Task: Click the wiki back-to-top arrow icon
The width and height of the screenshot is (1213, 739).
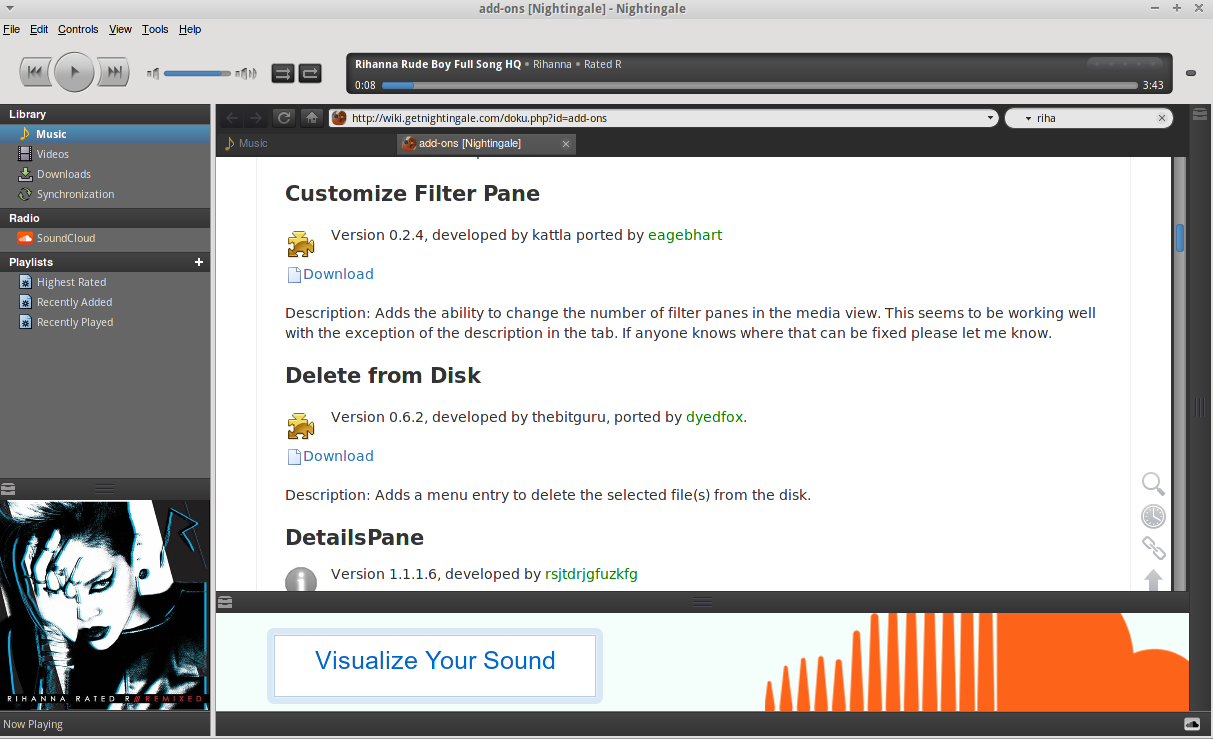Action: point(1153,580)
